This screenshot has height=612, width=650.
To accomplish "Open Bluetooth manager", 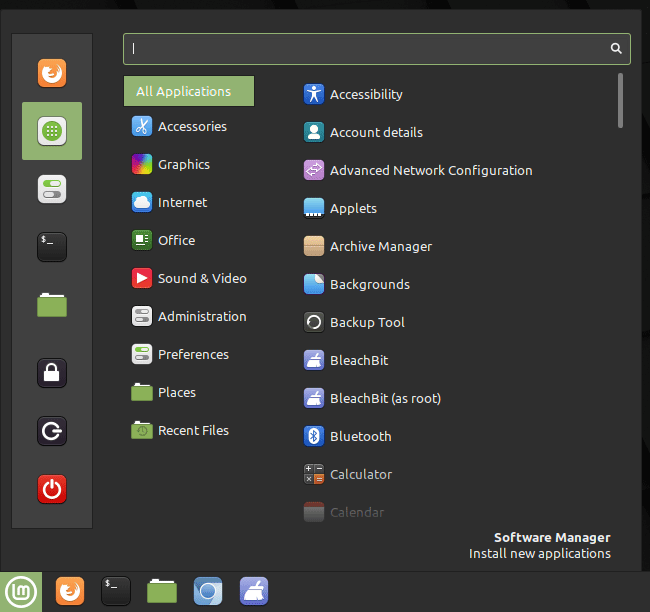I will click(347, 436).
